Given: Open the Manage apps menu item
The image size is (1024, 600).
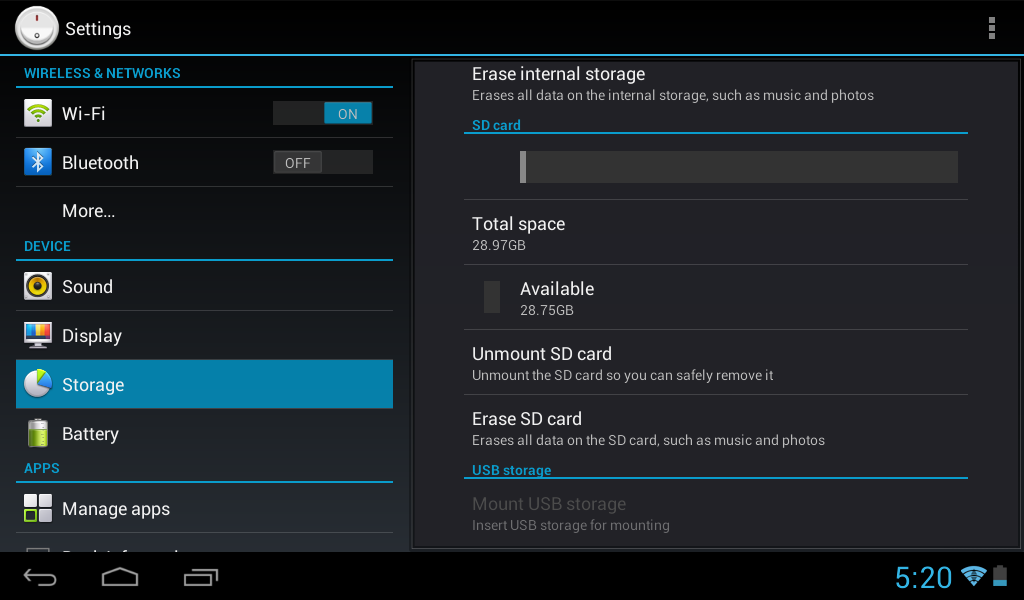Looking at the screenshot, I should point(204,508).
